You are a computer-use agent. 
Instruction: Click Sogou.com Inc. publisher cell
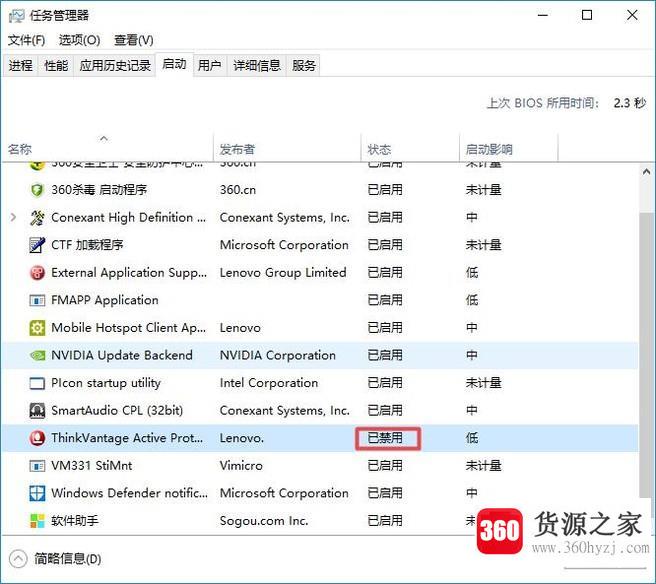264,521
